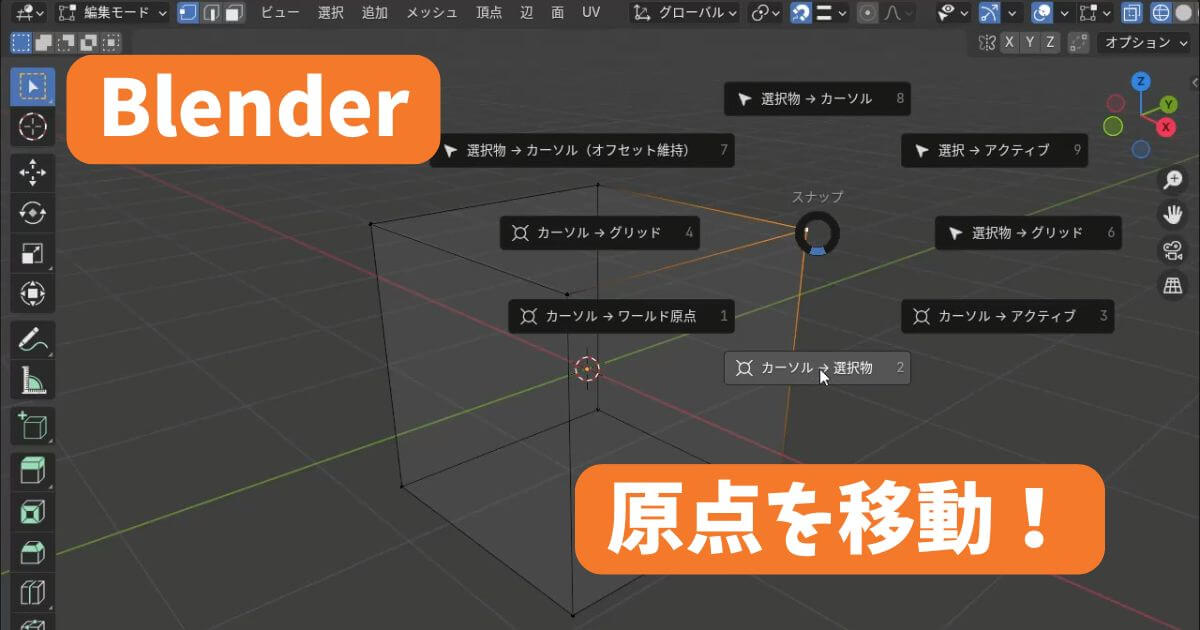Select the Transform tool
The image size is (1200, 630).
click(33, 294)
